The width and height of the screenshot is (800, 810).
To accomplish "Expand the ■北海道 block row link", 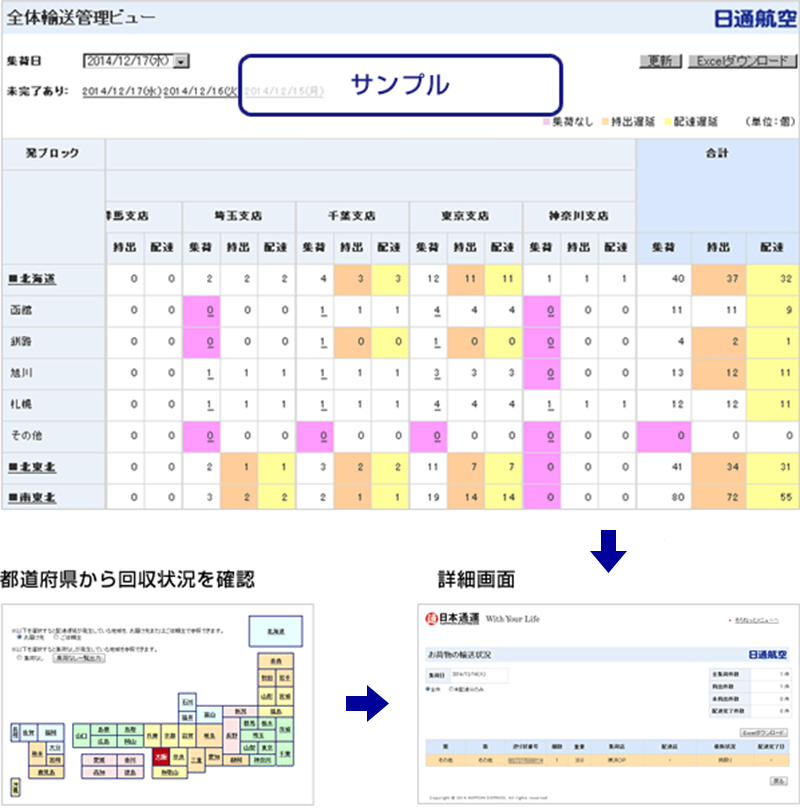I will pos(32,279).
